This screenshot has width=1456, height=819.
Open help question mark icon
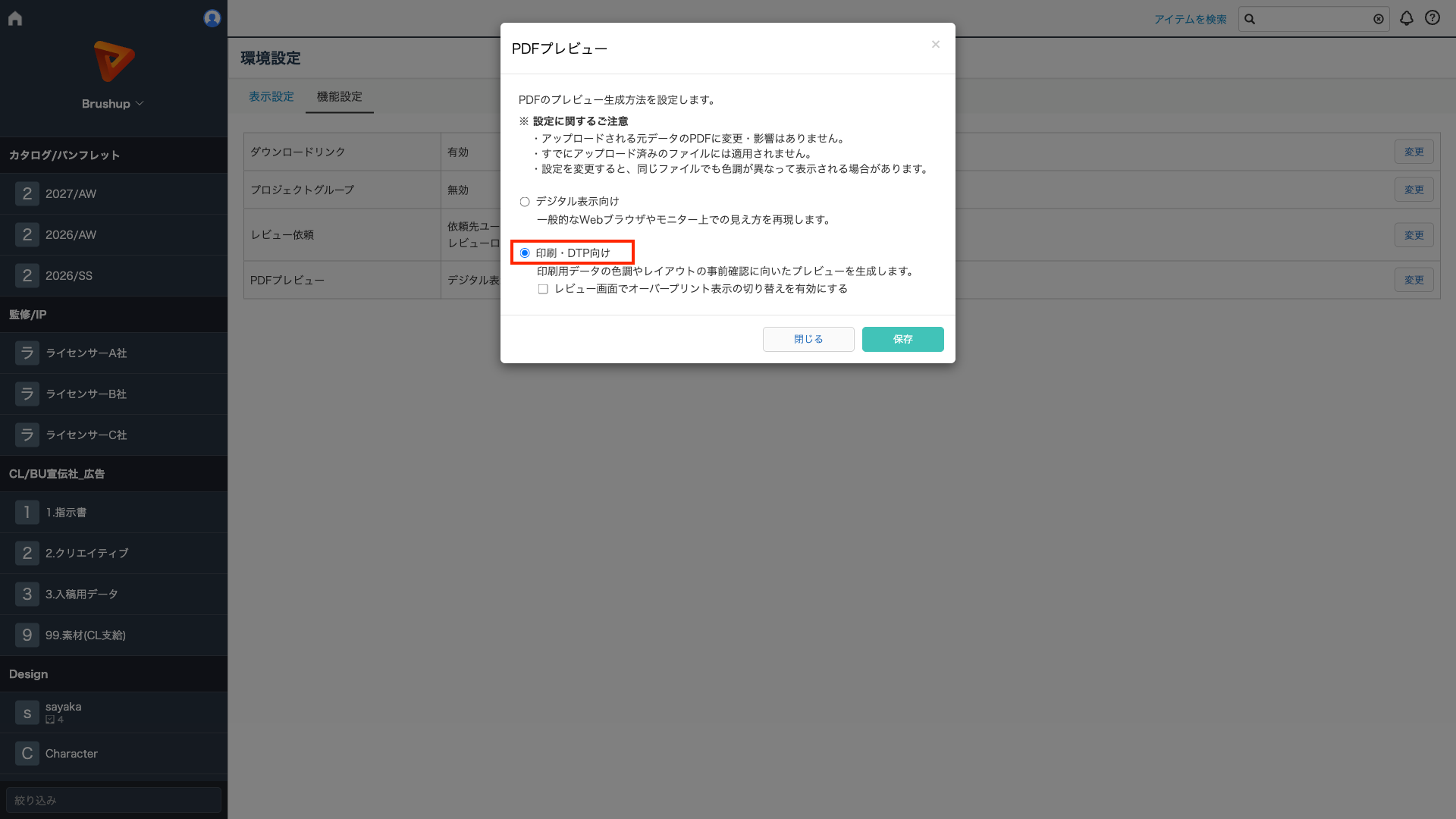click(x=1432, y=18)
